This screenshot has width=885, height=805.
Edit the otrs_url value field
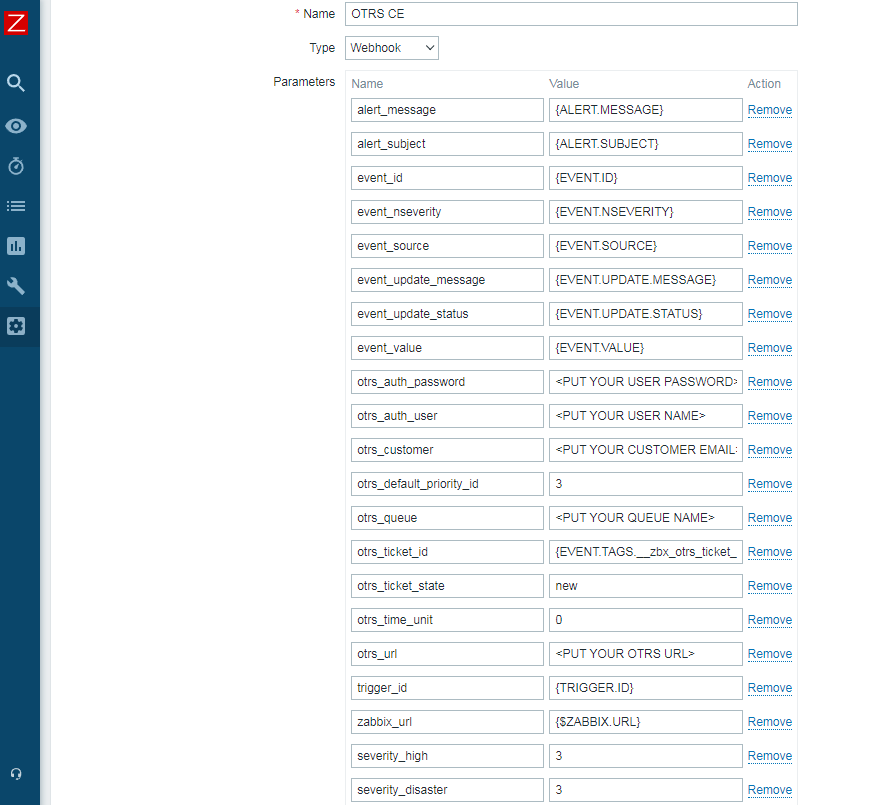tap(645, 654)
